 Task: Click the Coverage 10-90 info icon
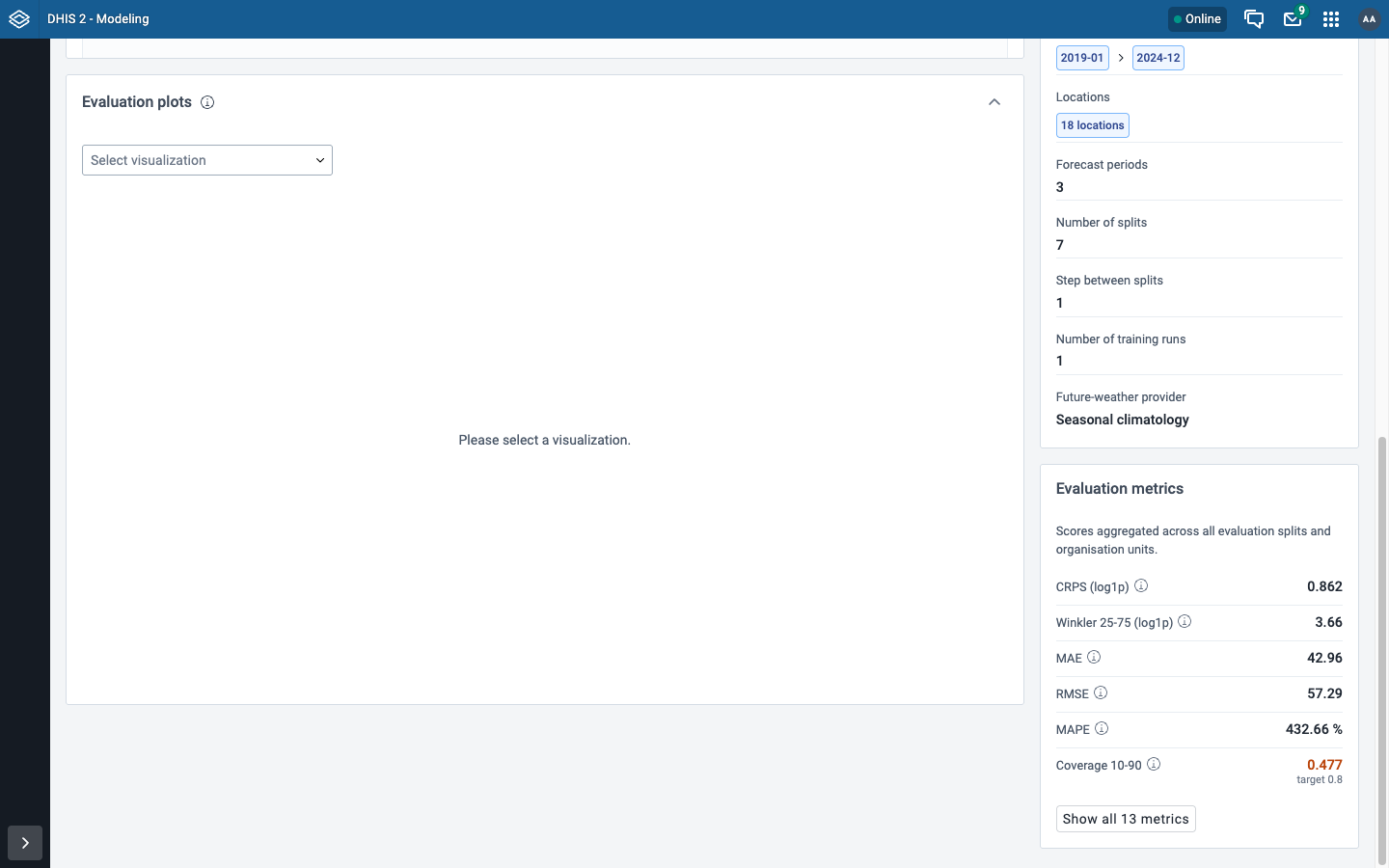point(1154,764)
